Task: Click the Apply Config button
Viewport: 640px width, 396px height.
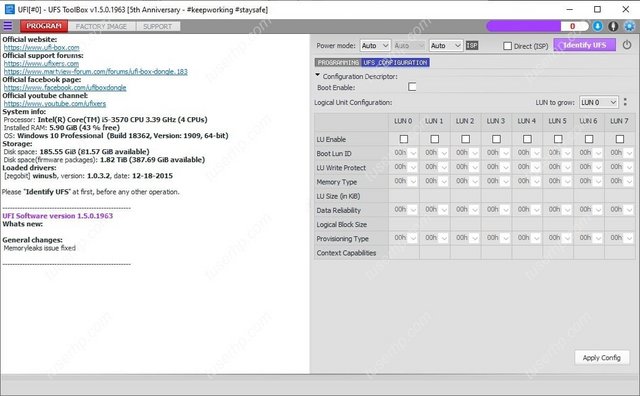Action: [x=602, y=358]
